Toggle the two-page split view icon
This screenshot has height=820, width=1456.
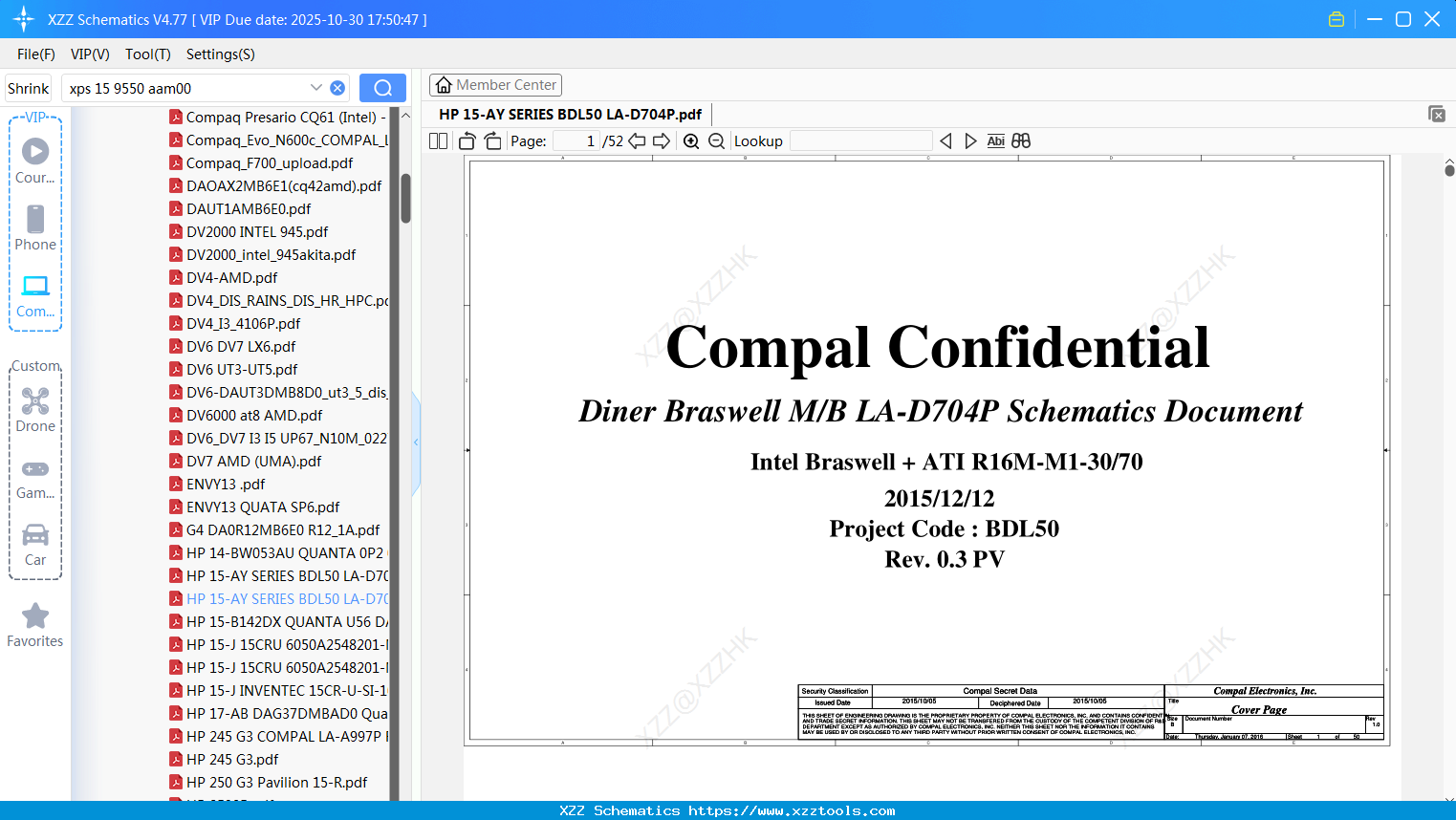(x=438, y=140)
